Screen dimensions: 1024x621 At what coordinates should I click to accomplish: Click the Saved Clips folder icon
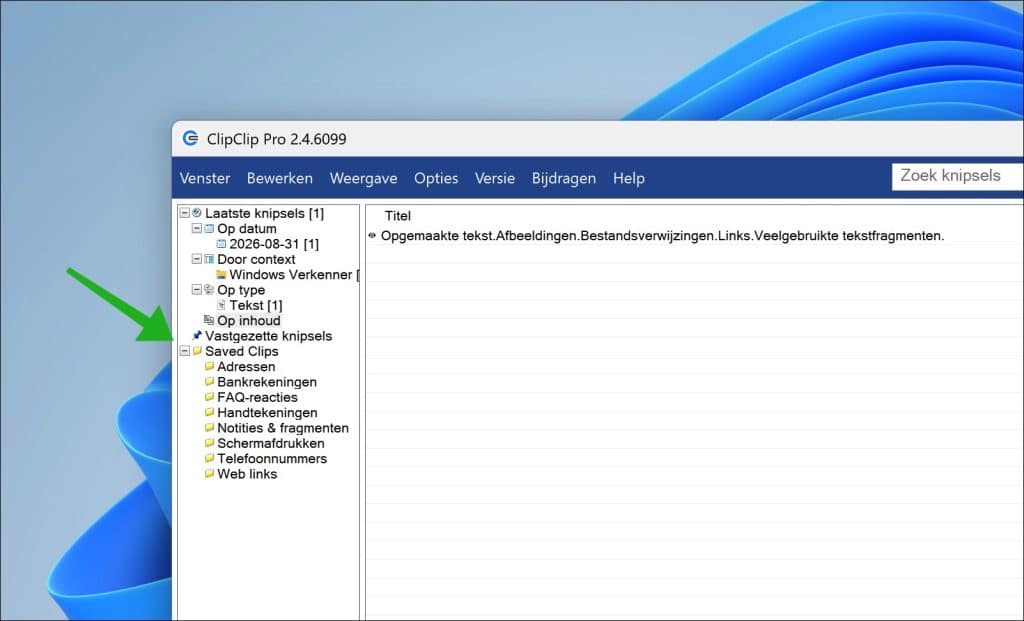pyautogui.click(x=197, y=351)
